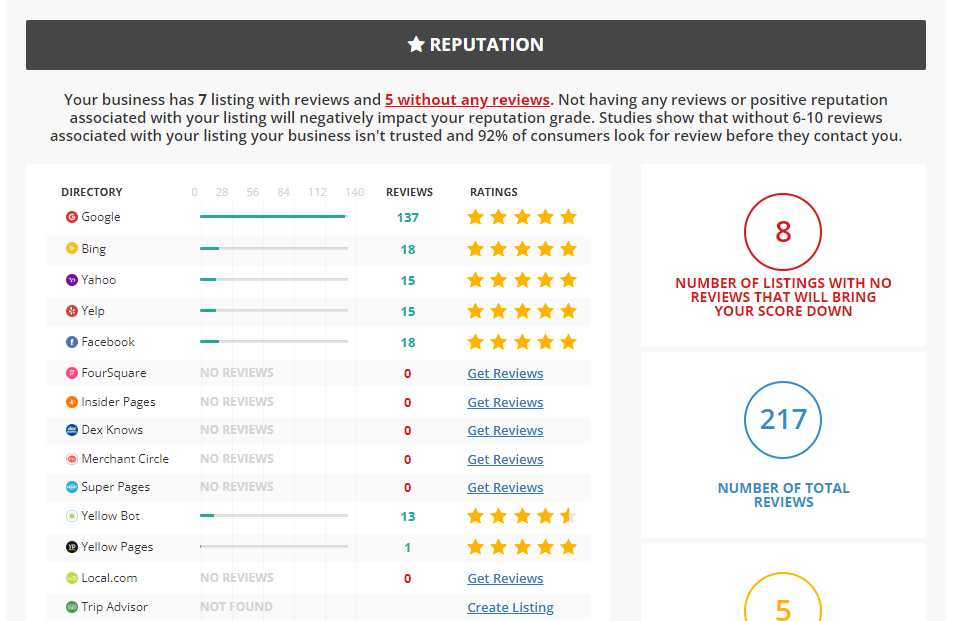Click the Reputation section header
The width and height of the screenshot is (960, 621).
point(476,45)
